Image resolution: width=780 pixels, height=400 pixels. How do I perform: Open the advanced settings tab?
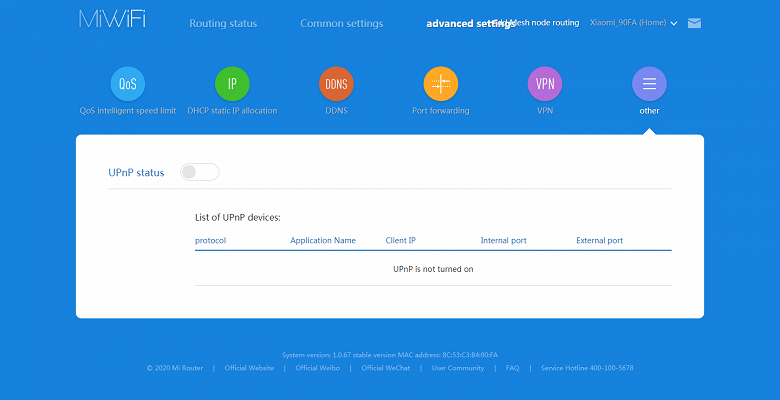tap(470, 23)
